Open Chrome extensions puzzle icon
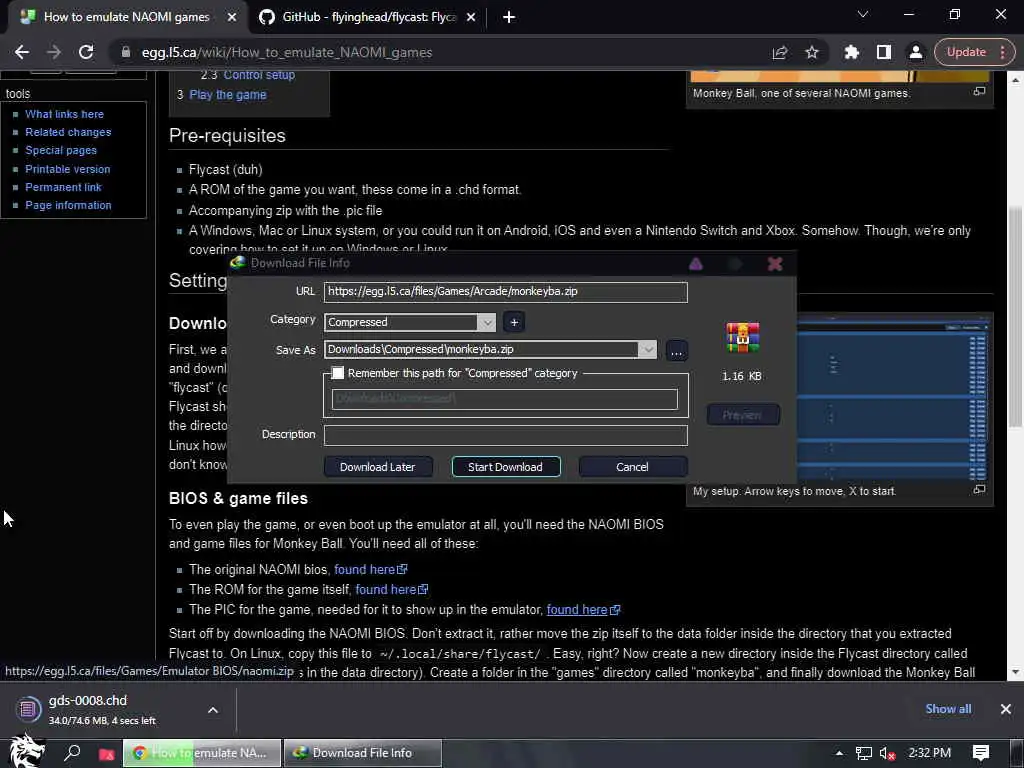1024x768 pixels. 851,52
